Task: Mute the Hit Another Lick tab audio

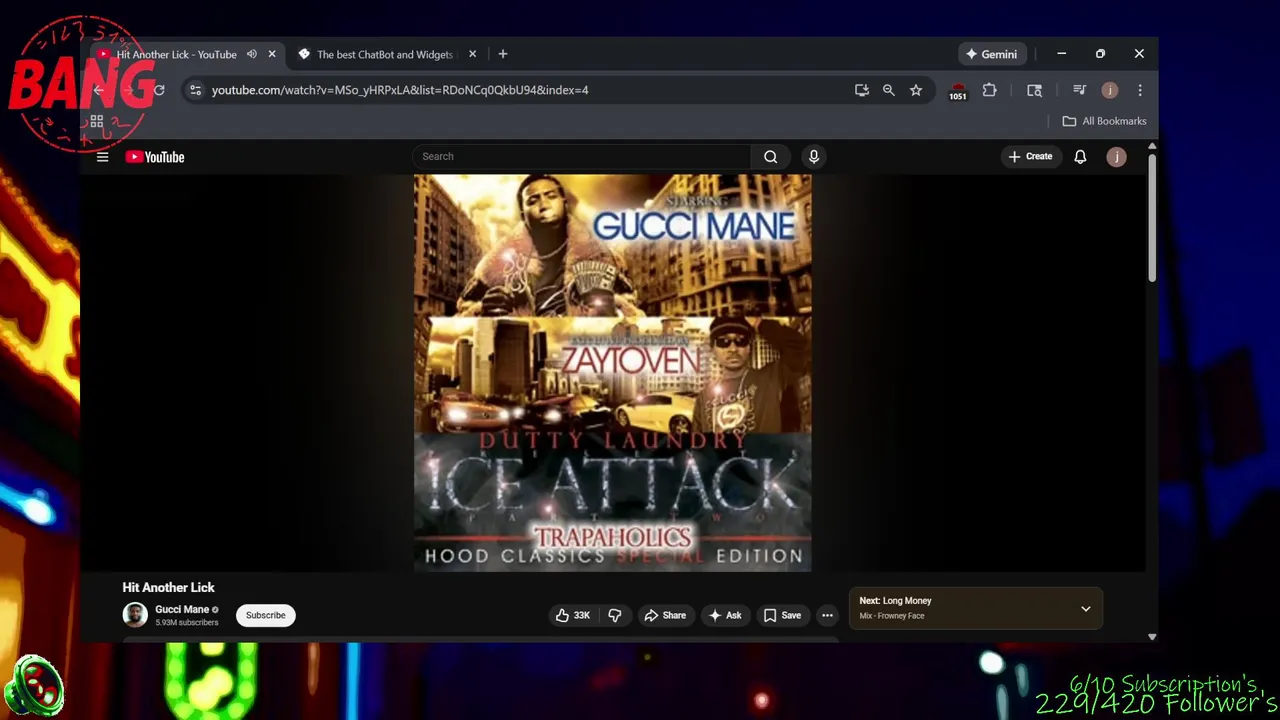Action: click(x=251, y=54)
